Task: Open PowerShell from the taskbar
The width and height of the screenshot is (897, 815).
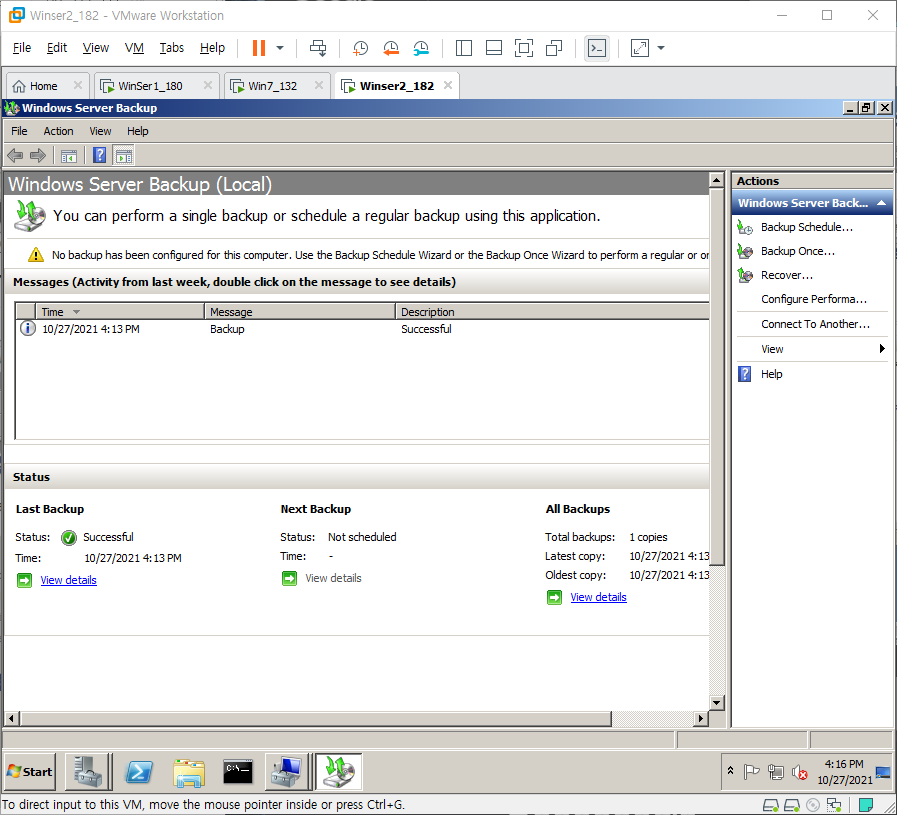Action: tap(139, 772)
